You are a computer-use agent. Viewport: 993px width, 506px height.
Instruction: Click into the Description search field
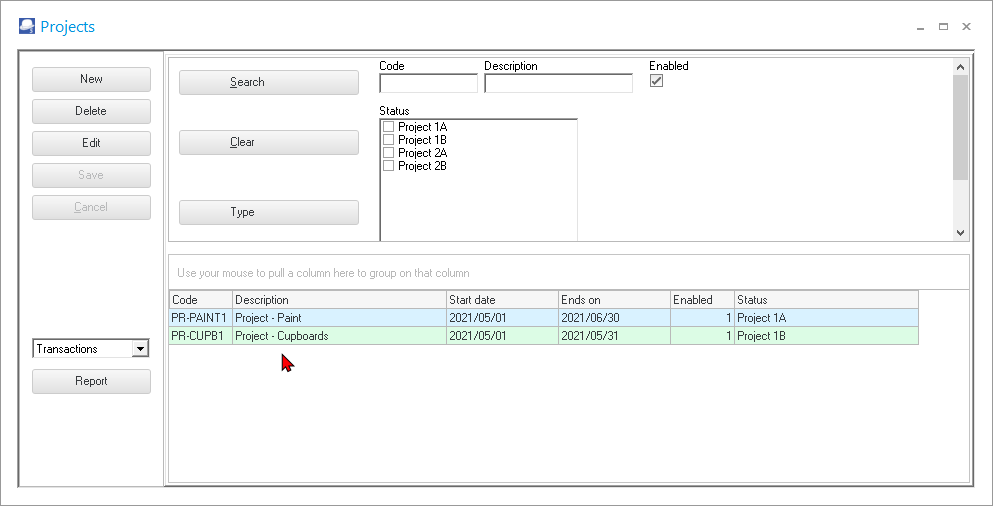(558, 83)
